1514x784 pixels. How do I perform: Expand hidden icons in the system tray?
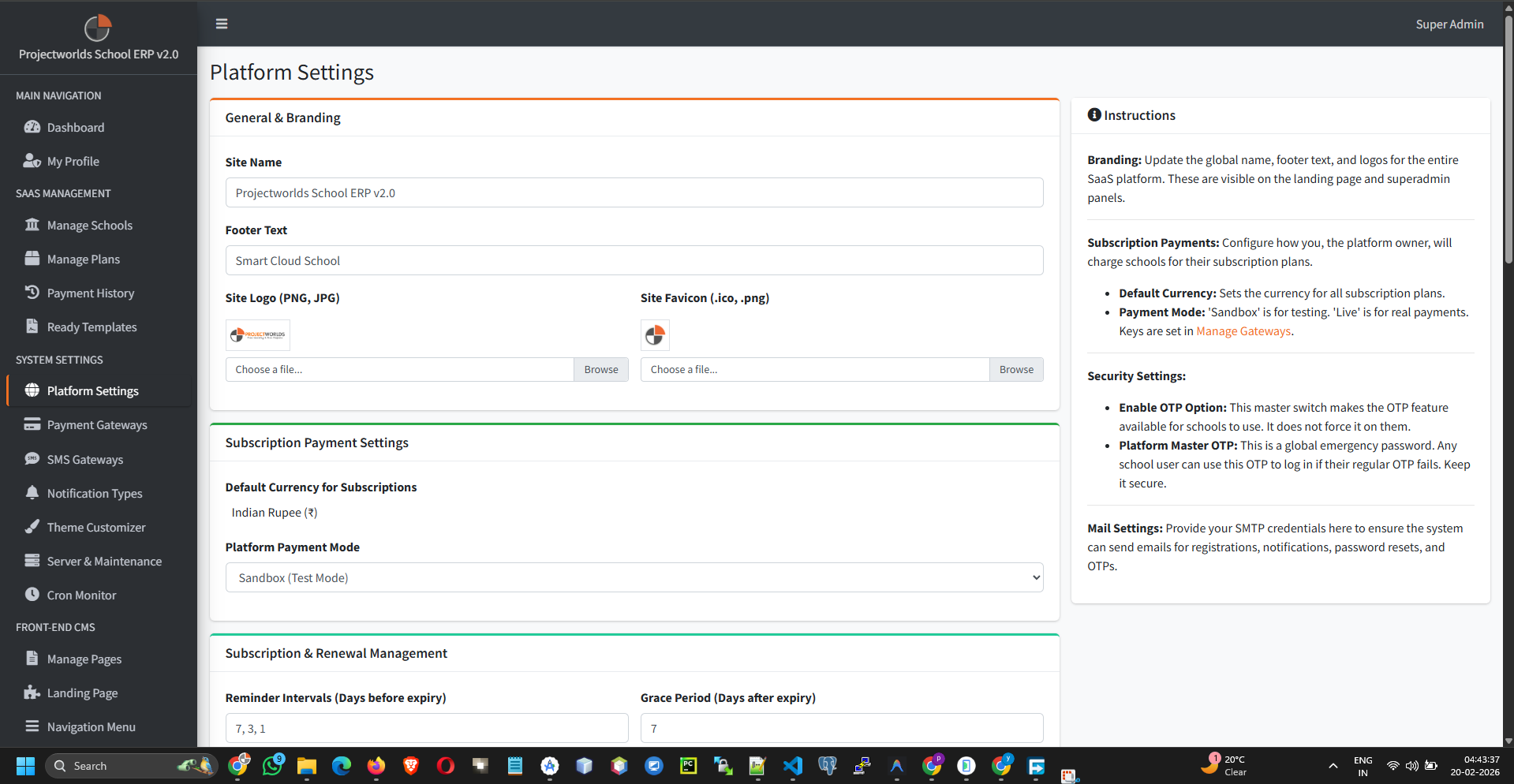click(x=1333, y=765)
